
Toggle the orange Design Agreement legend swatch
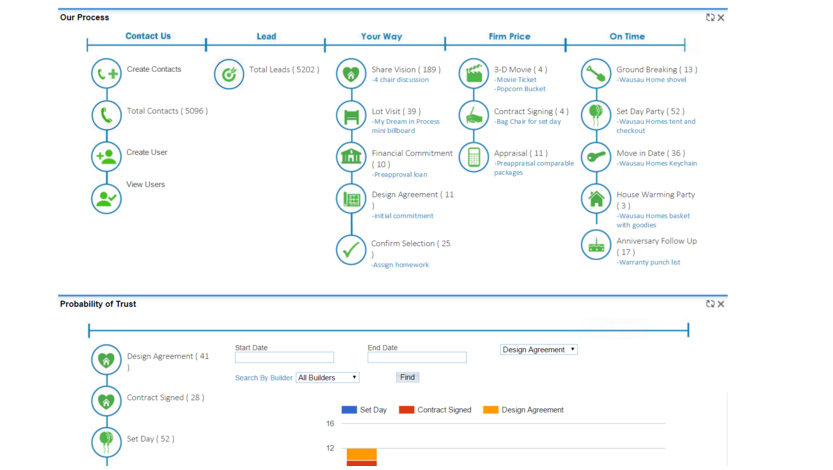point(490,409)
